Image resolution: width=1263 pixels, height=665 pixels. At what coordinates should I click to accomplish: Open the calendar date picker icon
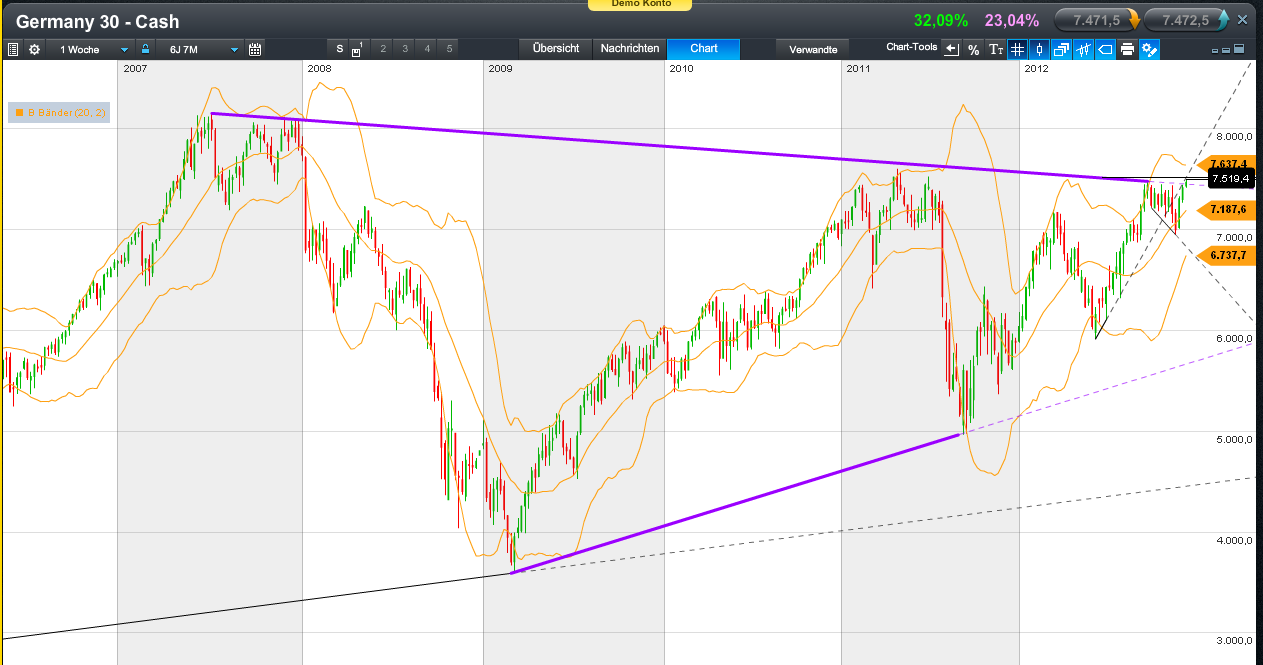[x=255, y=48]
